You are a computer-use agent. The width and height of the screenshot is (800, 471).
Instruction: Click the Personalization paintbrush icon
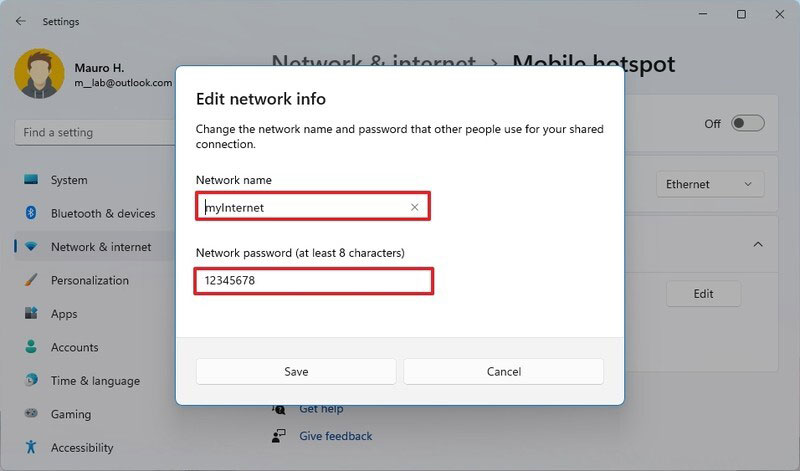click(31, 280)
